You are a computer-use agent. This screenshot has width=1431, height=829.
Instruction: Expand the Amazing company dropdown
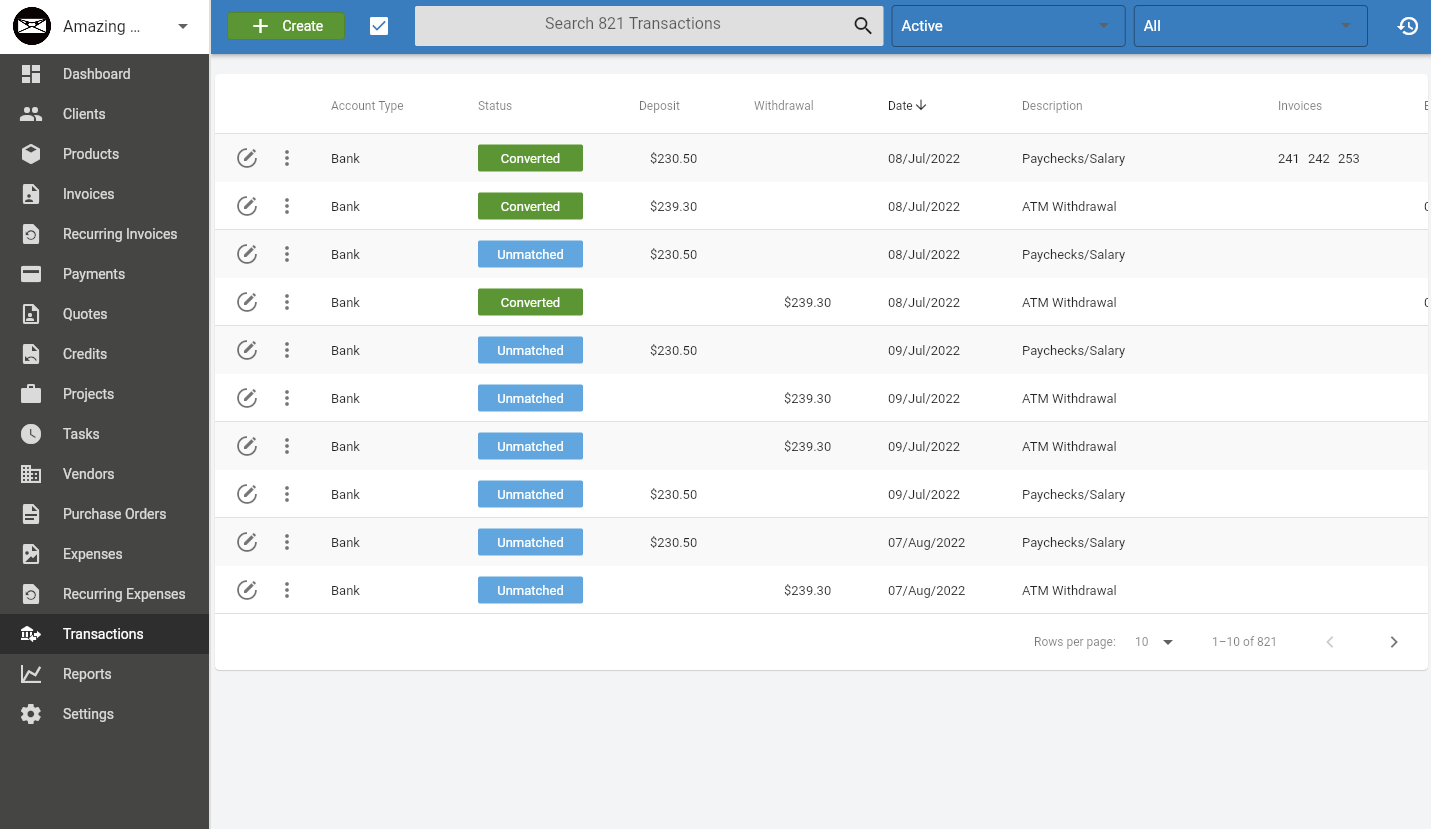183,26
